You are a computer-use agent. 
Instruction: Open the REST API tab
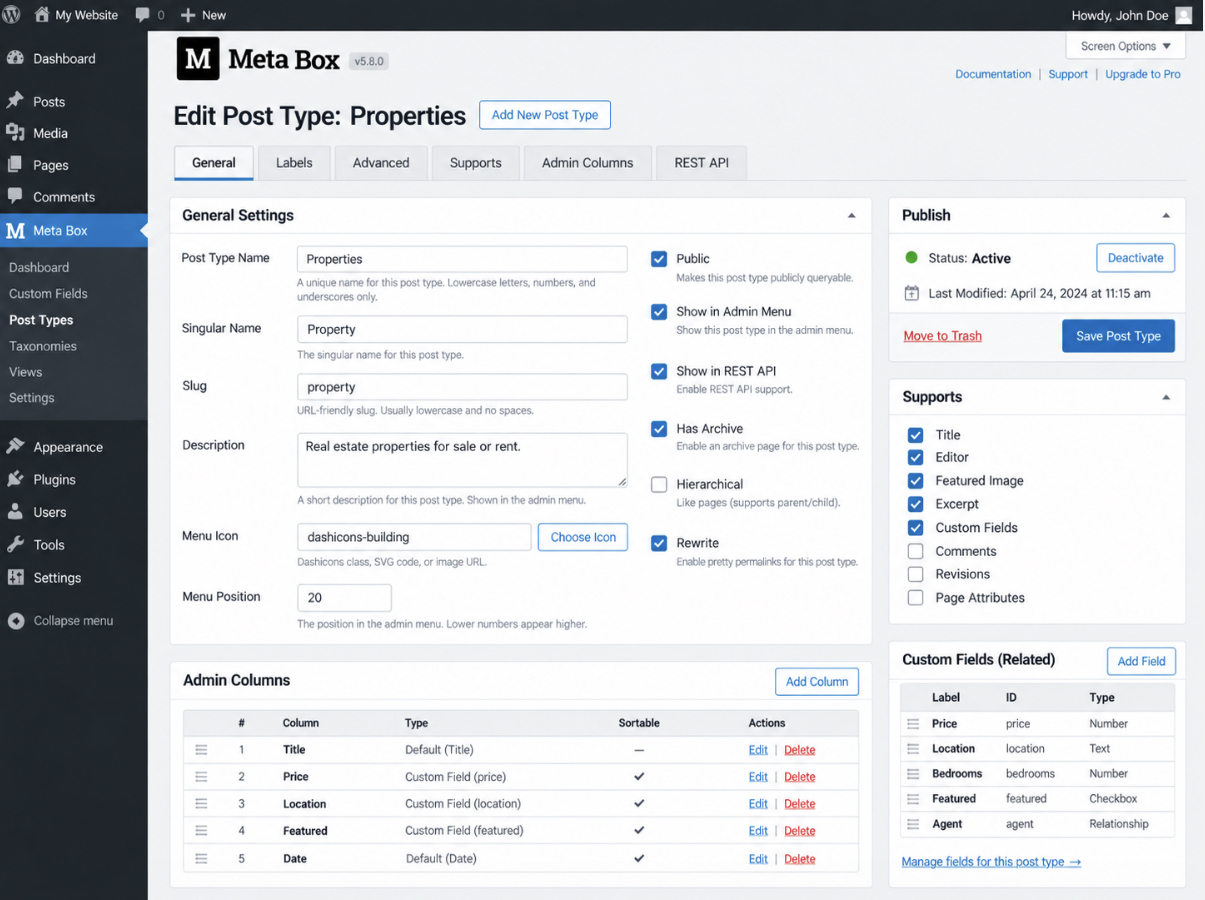pyautogui.click(x=702, y=163)
